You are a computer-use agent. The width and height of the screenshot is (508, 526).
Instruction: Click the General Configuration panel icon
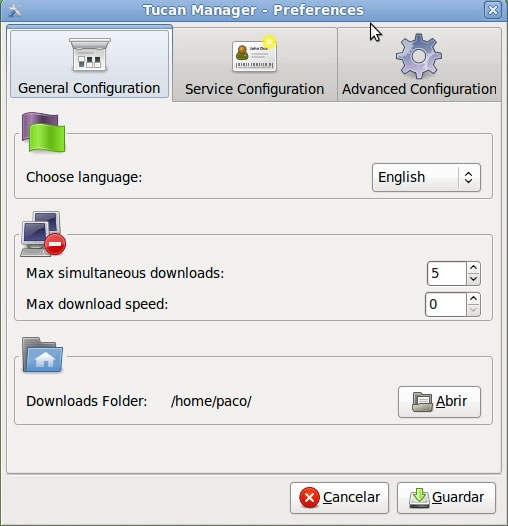pyautogui.click(x=90, y=54)
